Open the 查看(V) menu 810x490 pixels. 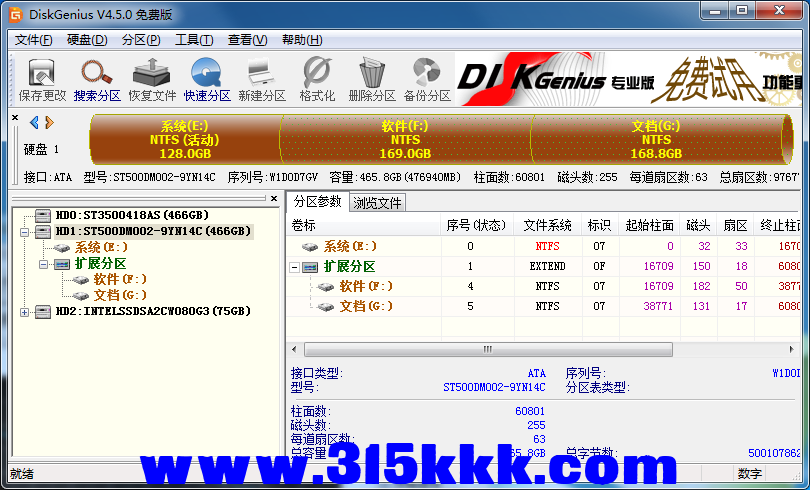(x=247, y=40)
